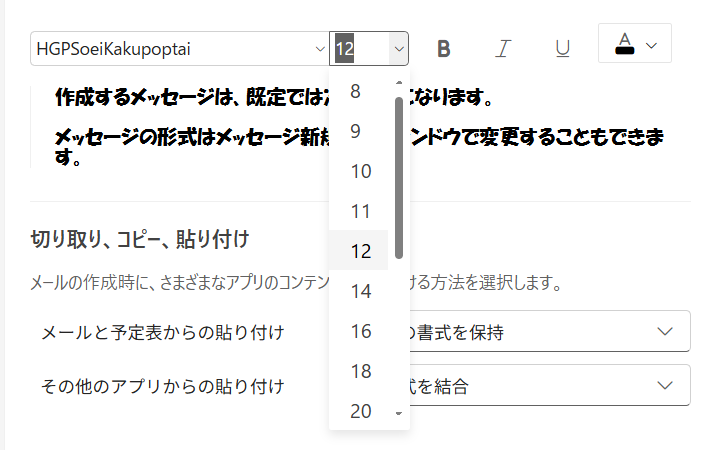Click the font size list scrollbar thumb
The width and height of the screenshot is (715, 450).
pyautogui.click(x=399, y=175)
